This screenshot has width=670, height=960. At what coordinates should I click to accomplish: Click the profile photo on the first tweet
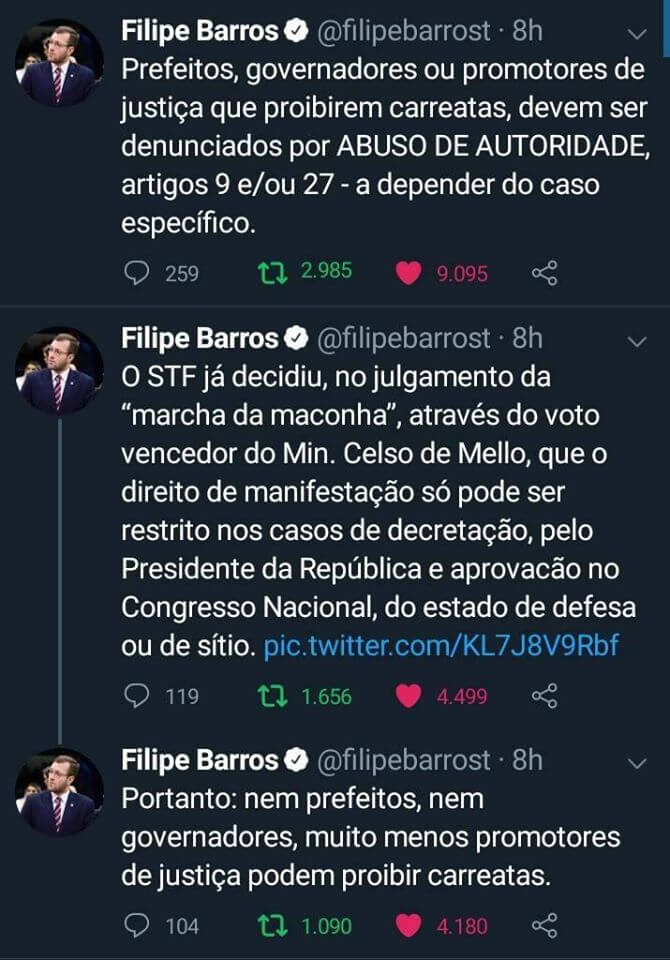(x=60, y=64)
